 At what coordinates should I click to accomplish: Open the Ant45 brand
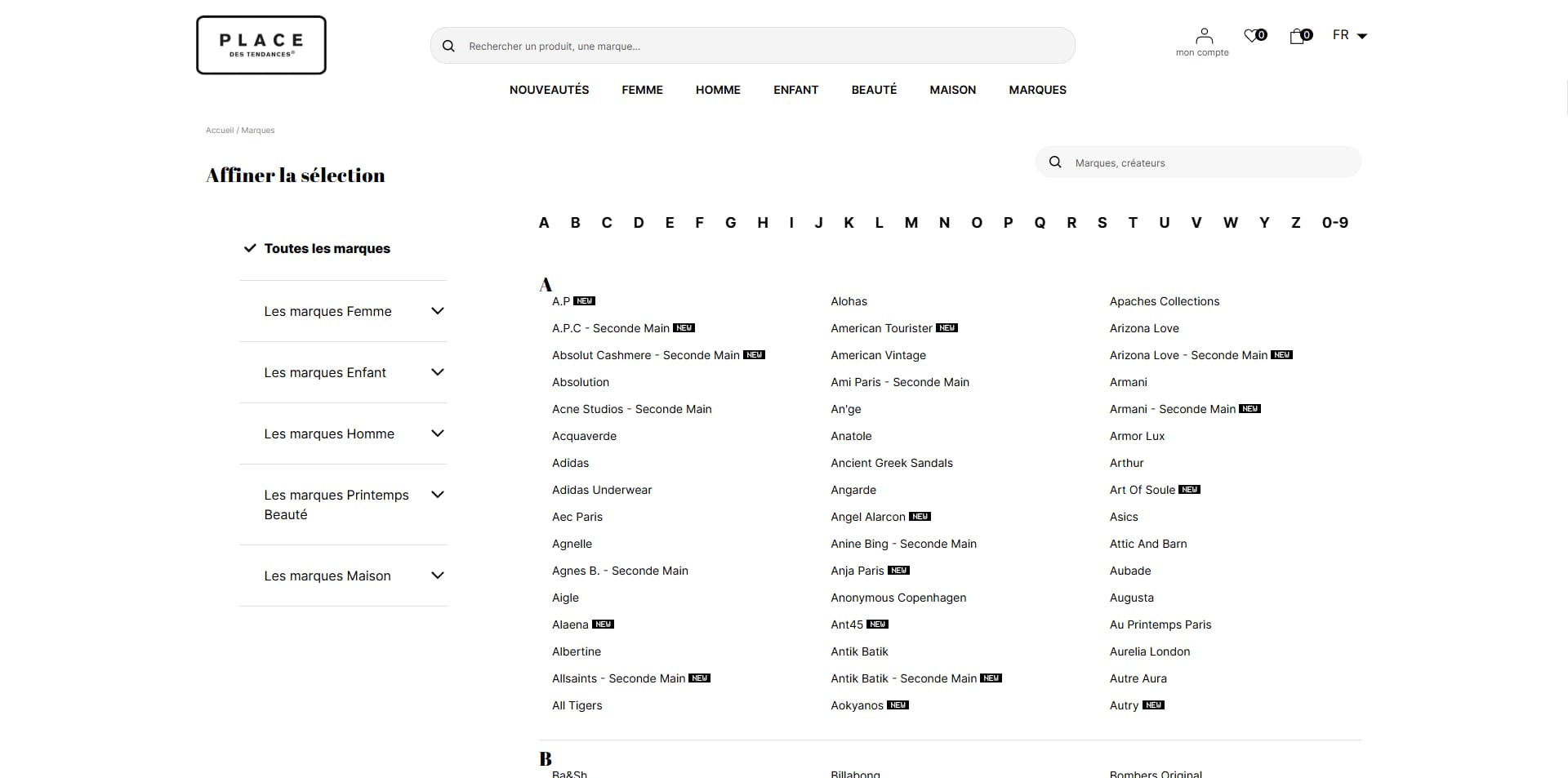point(847,625)
